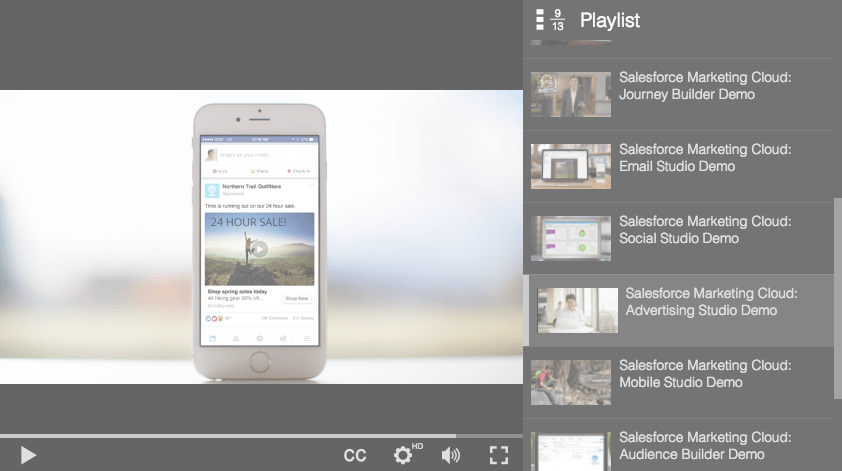
Task: Open Advertising Studio Demo title
Action: pos(712,302)
